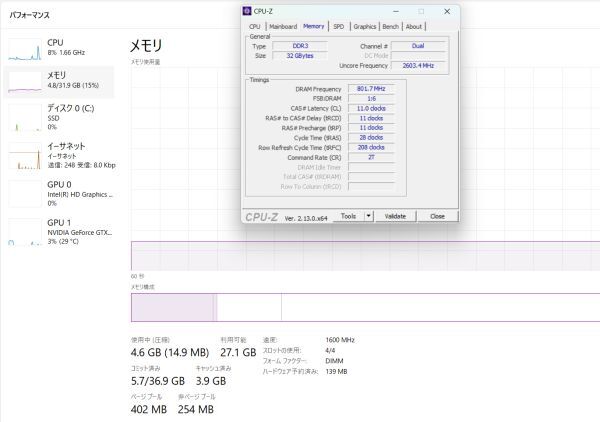Click the 139 MB hardware reserved value

336,371
